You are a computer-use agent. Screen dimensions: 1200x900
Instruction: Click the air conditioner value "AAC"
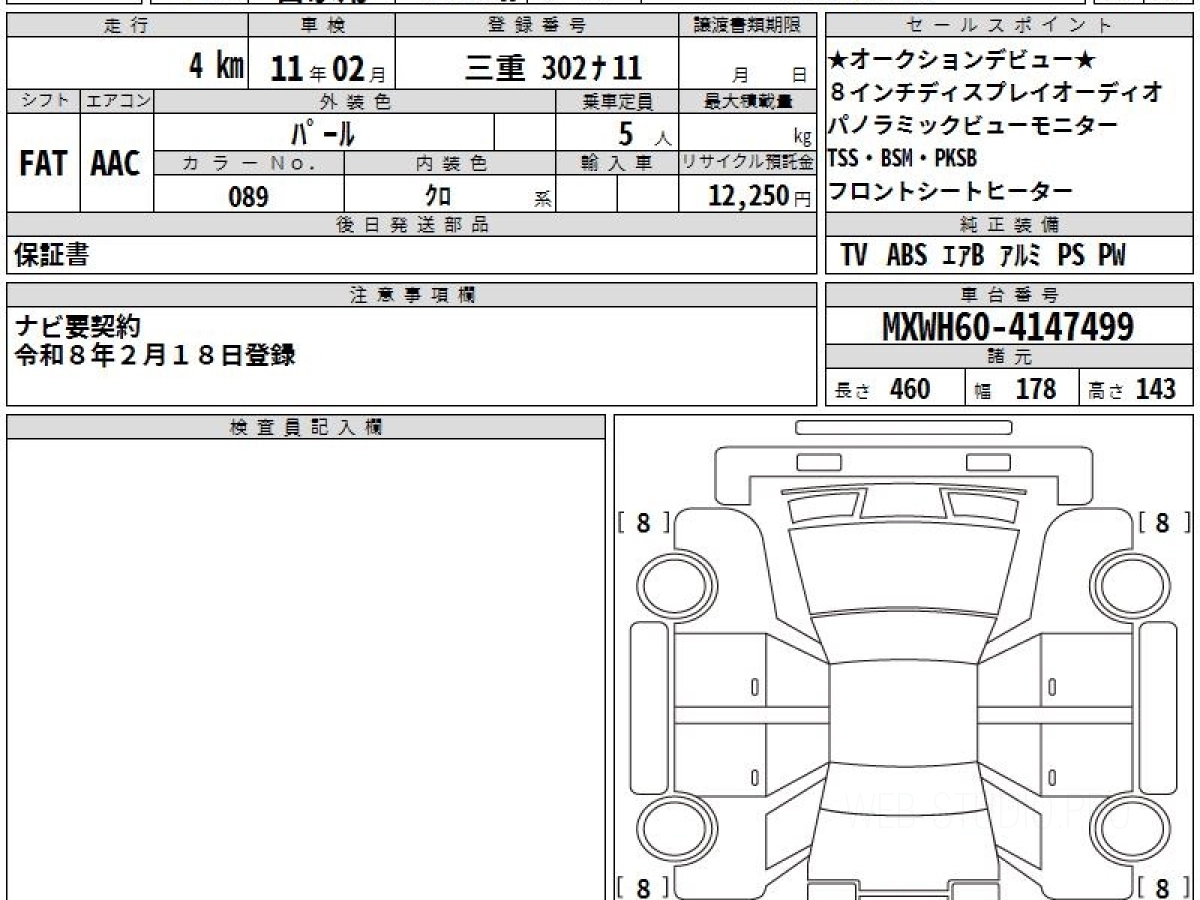point(116,164)
